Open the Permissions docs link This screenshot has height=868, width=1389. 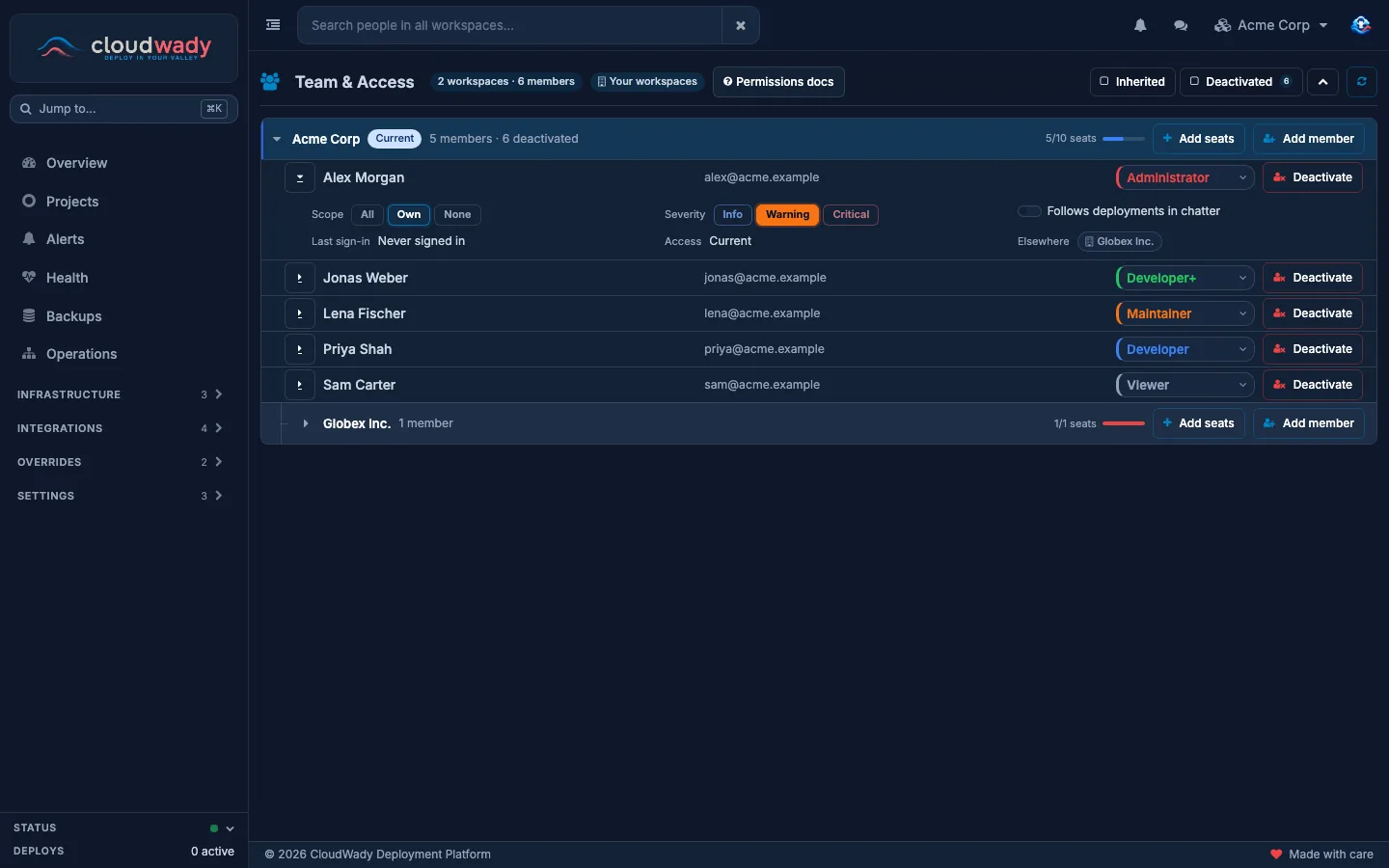tap(778, 82)
